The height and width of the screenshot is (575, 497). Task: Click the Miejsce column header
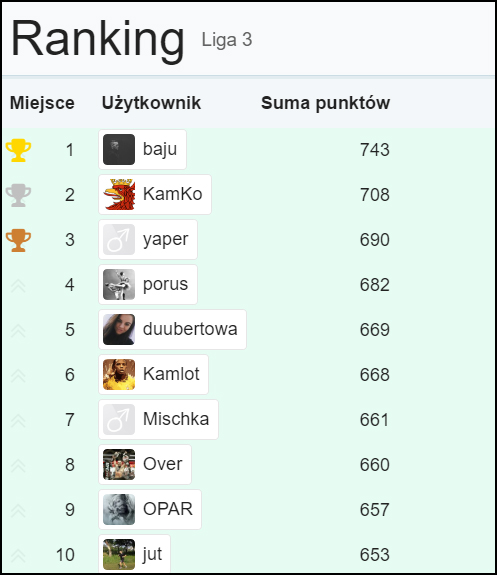[42, 103]
